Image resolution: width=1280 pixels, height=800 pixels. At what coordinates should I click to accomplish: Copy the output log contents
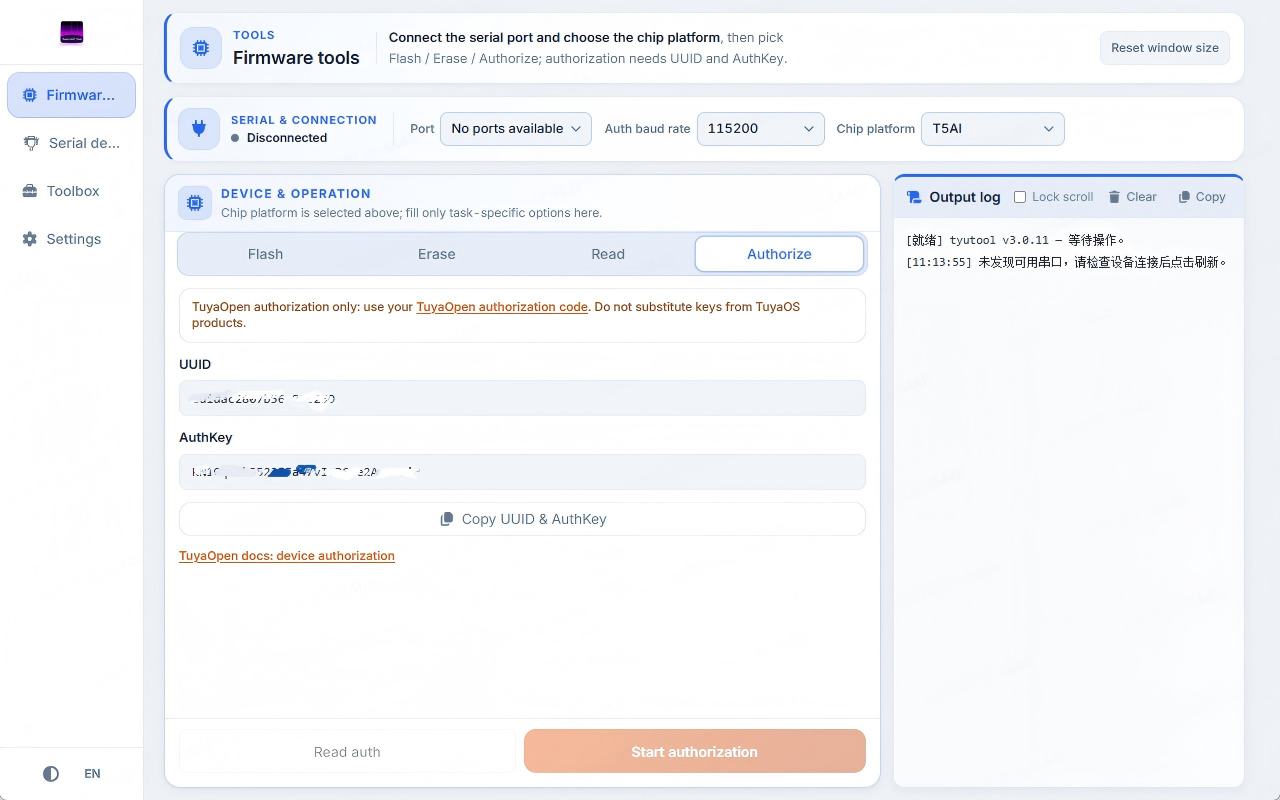click(x=1202, y=197)
